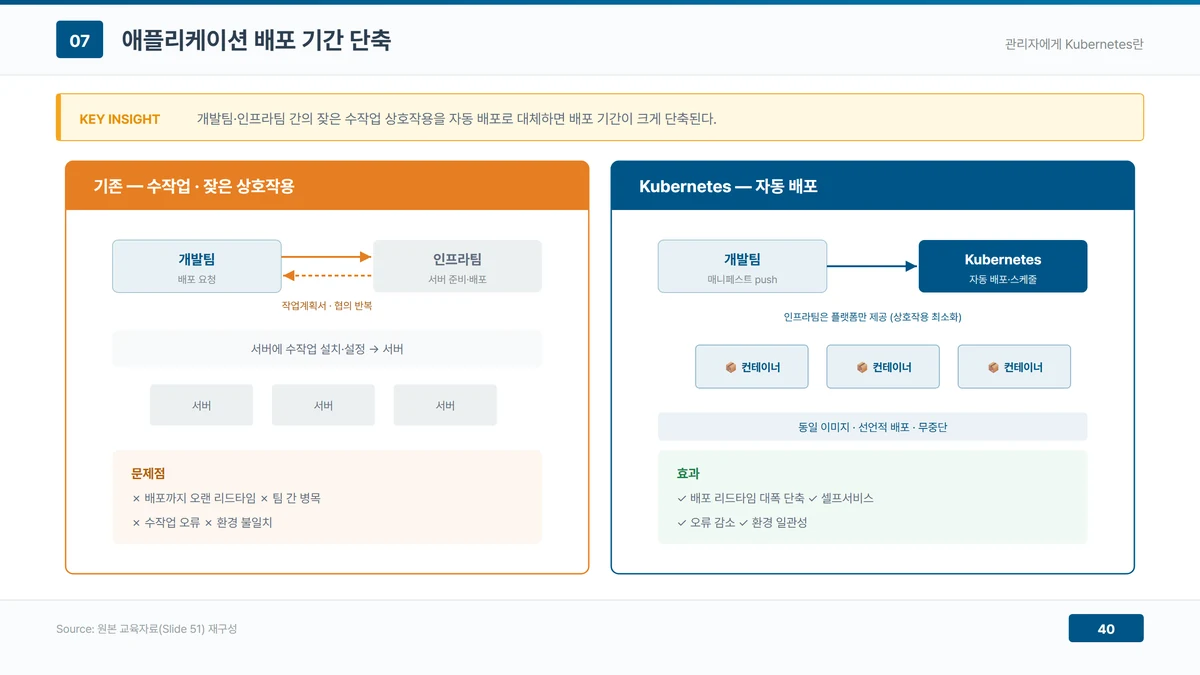1200x675 pixels.
Task: Click the dashed orange arrow toward 개발팀
Action: coord(327,275)
